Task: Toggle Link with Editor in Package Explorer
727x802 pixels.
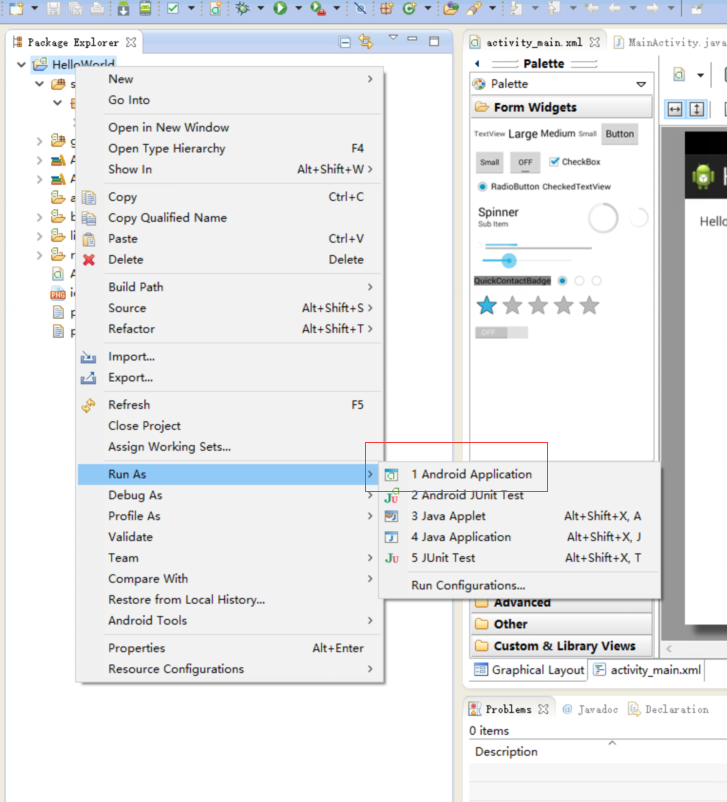Action: (x=365, y=42)
